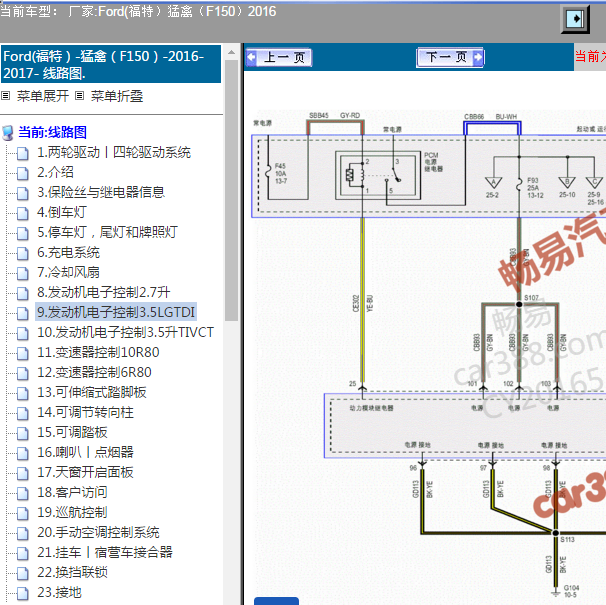Click PCM 电源继电器 label in diagram
The image size is (606, 605).
click(433, 162)
